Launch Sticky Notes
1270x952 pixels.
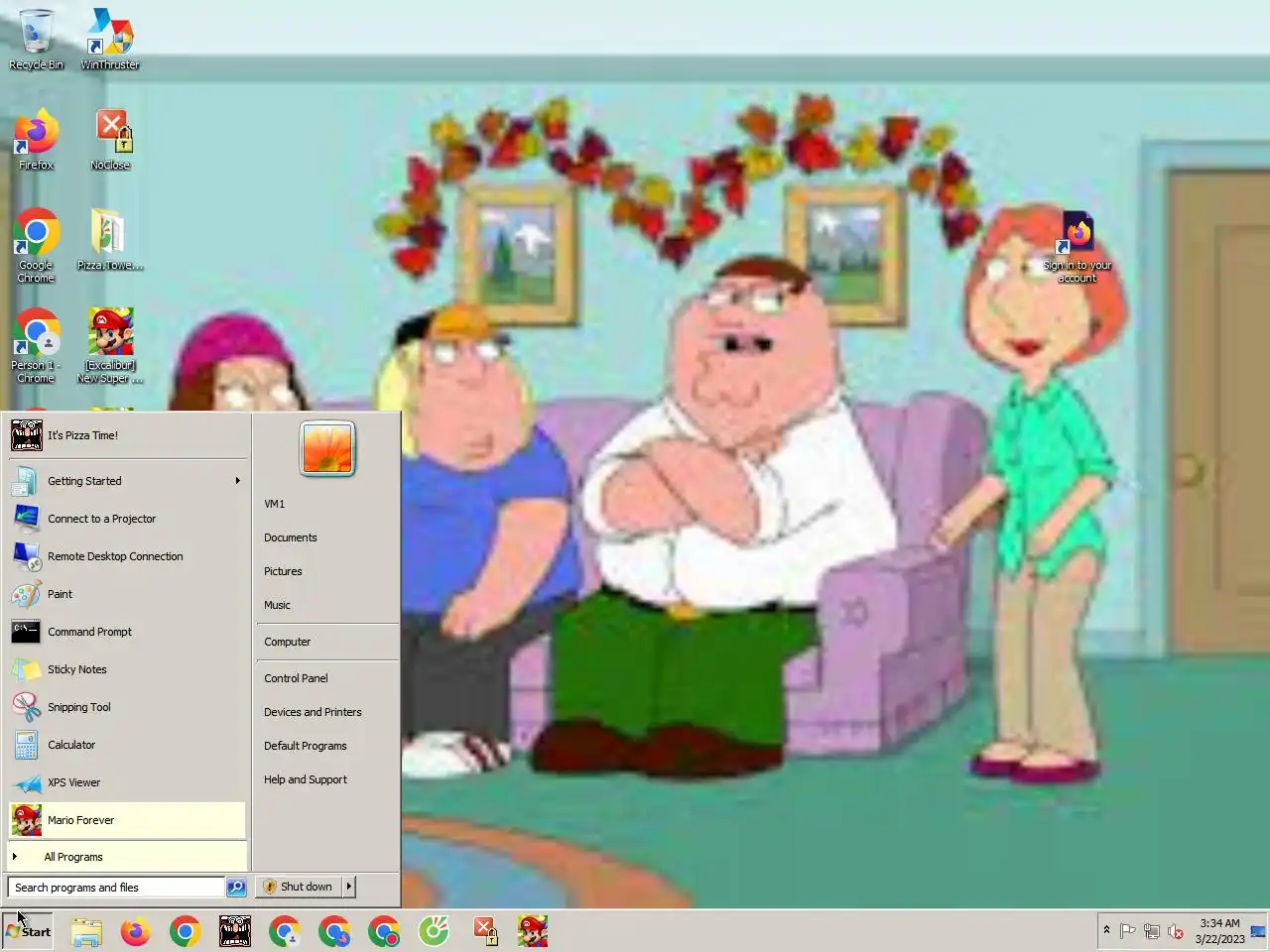(x=128, y=669)
